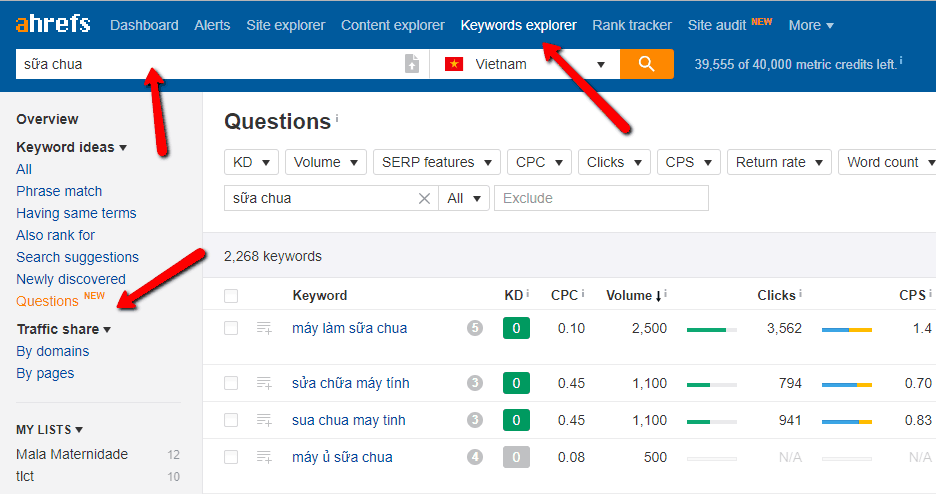Image resolution: width=936 pixels, height=494 pixels.
Task: Expand the KD filter dropdown
Action: click(x=251, y=162)
